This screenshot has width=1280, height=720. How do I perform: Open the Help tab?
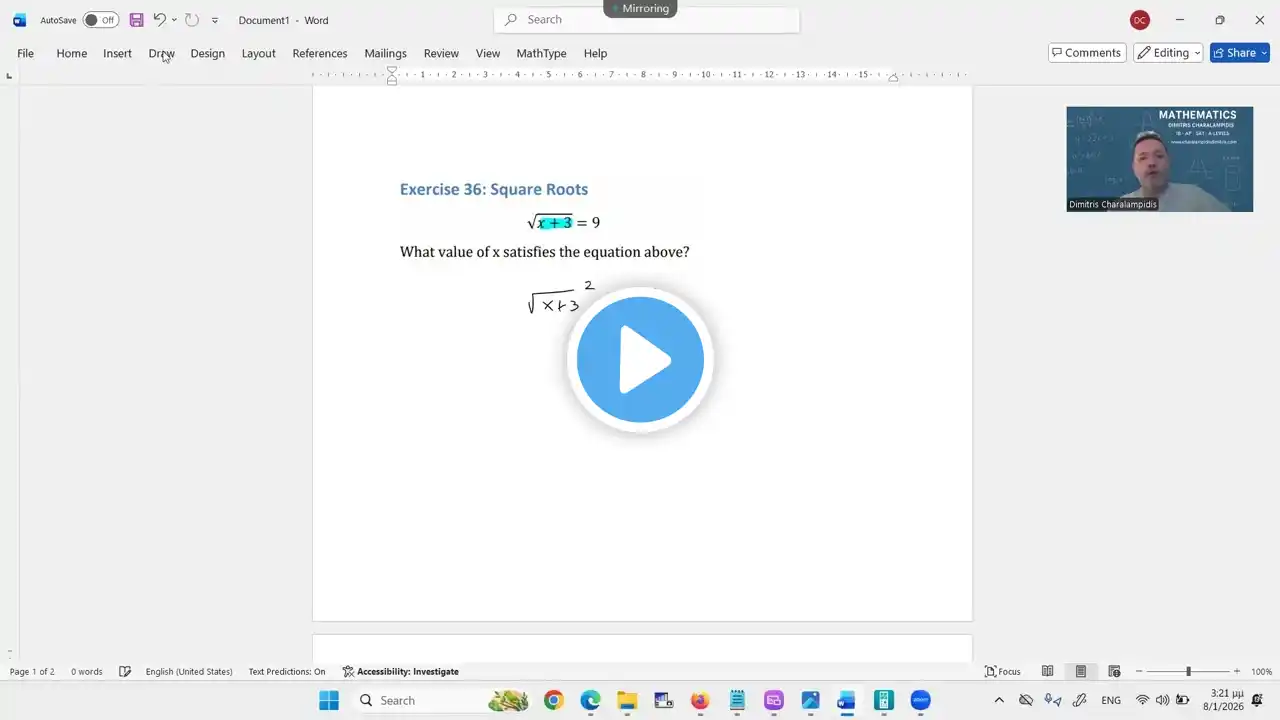[x=595, y=53]
